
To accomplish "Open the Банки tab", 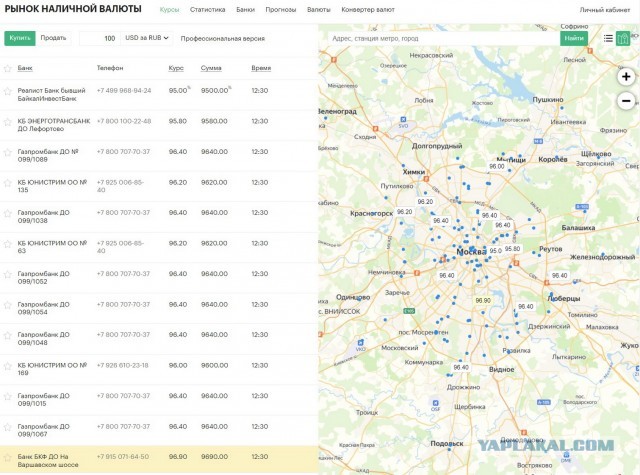I will click(245, 9).
